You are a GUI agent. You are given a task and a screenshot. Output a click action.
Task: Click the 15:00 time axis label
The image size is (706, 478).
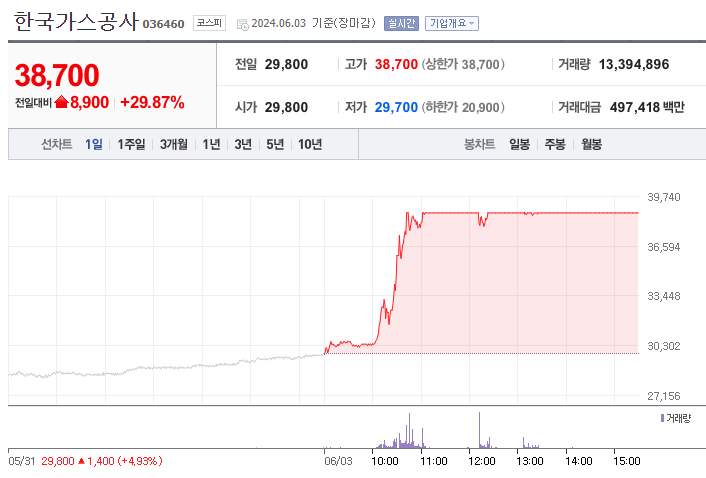[627, 461]
